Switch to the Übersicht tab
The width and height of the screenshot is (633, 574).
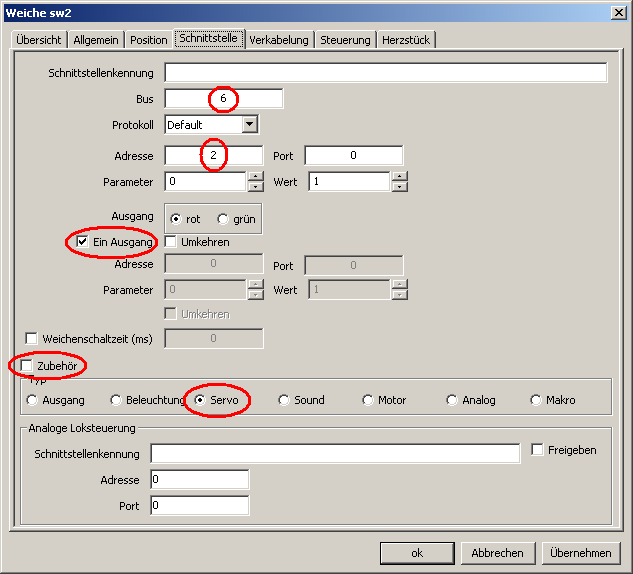[39, 40]
